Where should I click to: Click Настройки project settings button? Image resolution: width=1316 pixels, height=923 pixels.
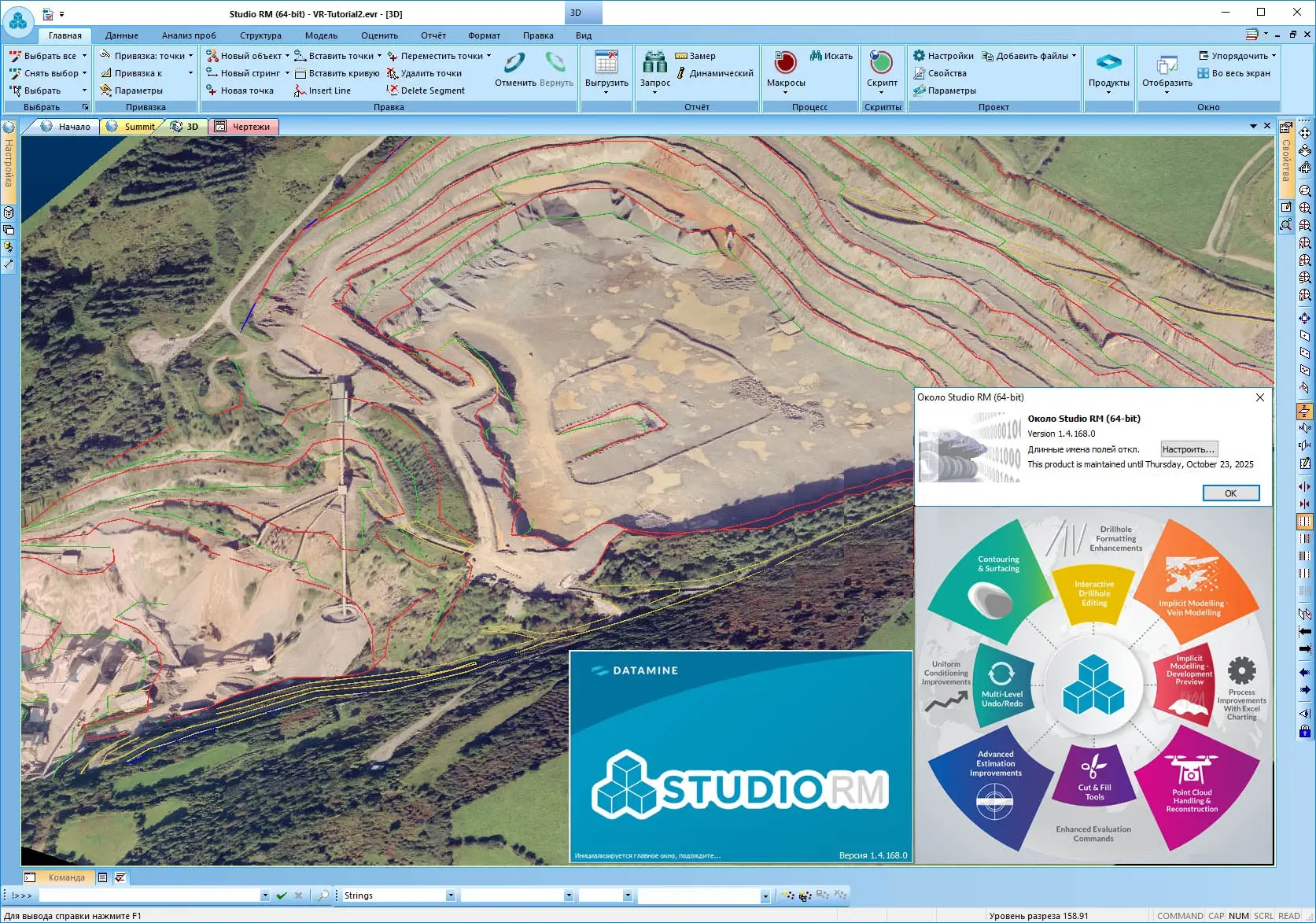[943, 56]
